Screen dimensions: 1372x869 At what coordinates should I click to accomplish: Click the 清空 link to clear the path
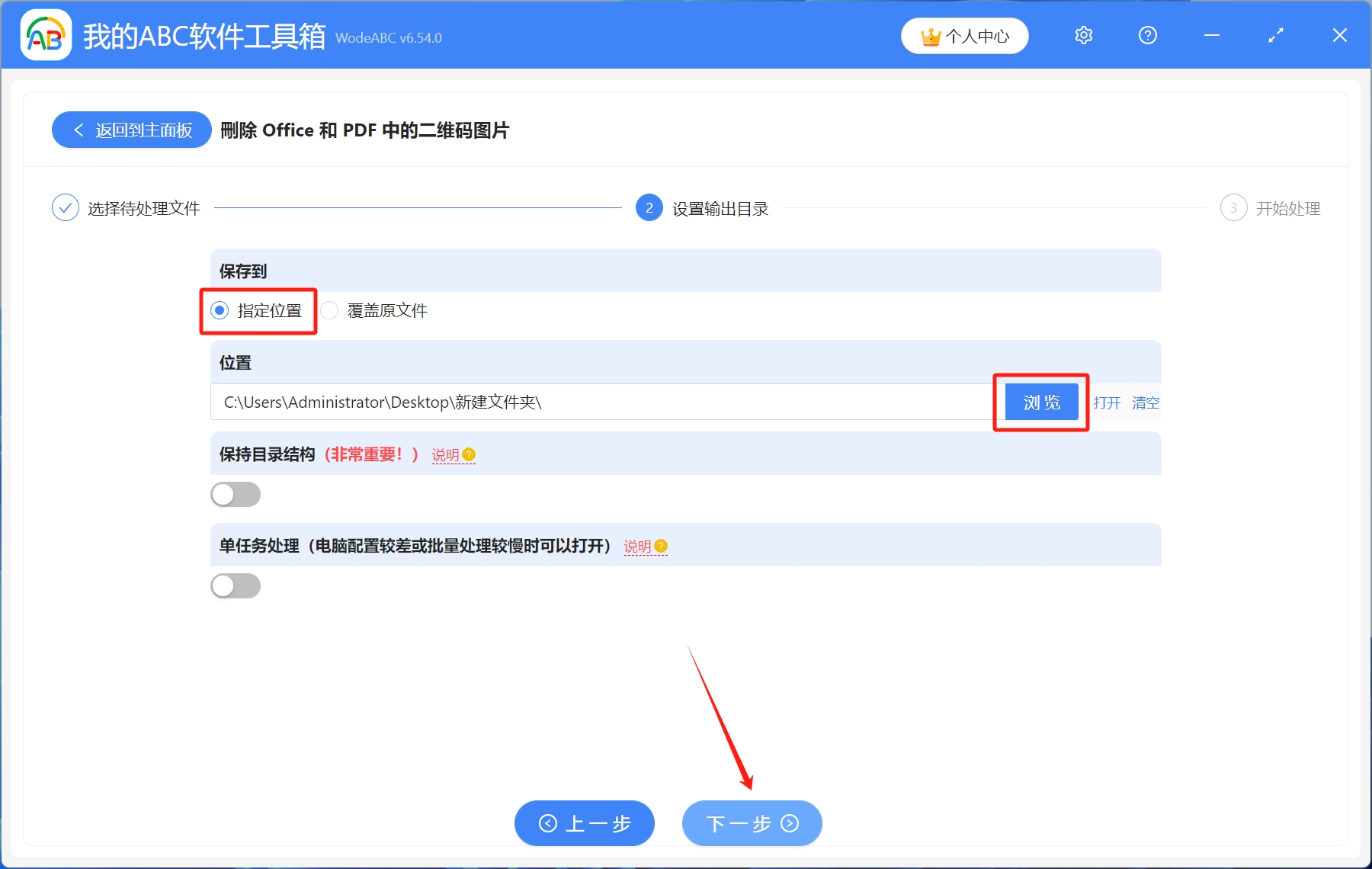click(x=1146, y=403)
